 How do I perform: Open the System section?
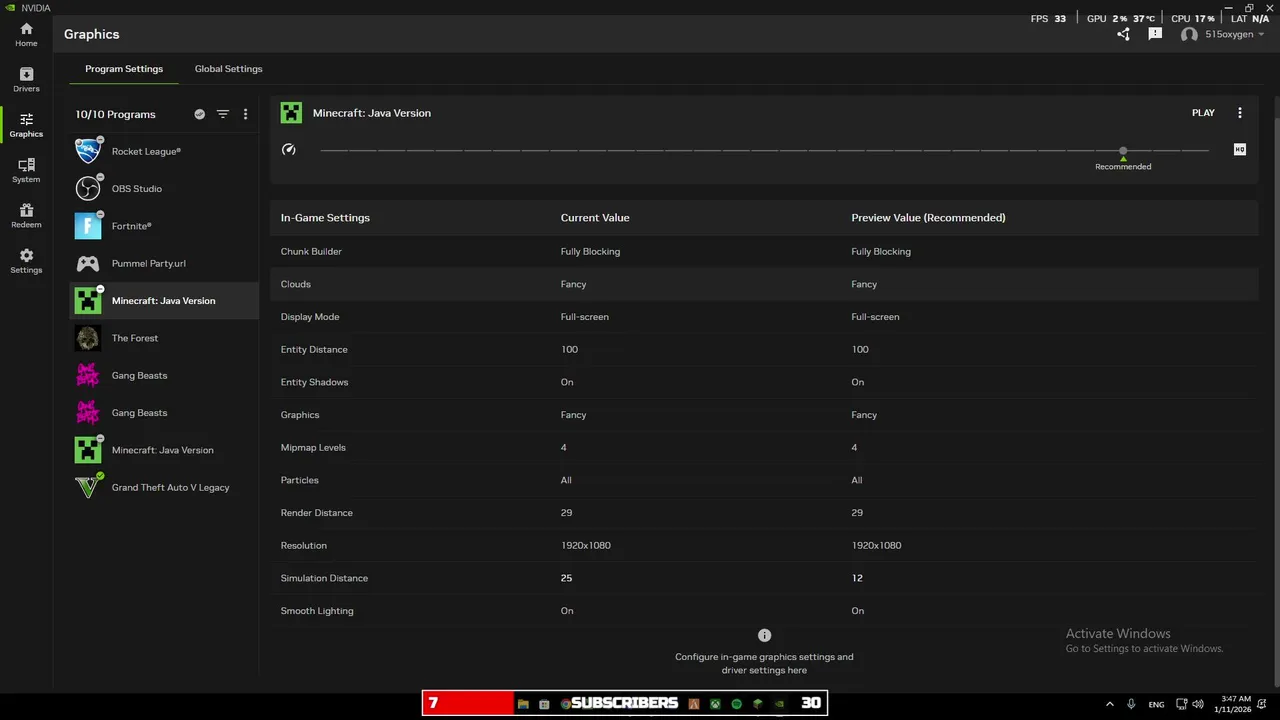click(26, 170)
